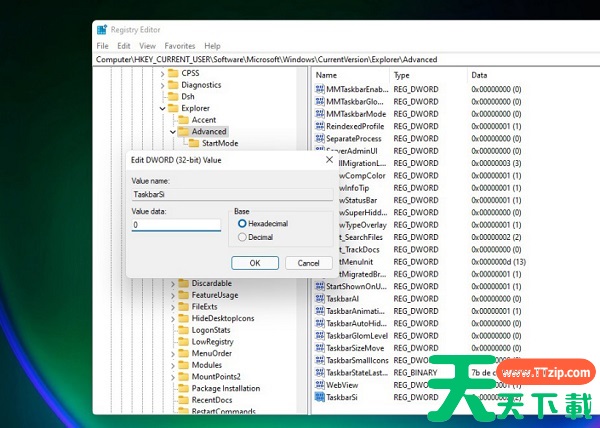Viewport: 600px width, 428px height.
Task: Expand the FeatureUsage tree node
Action: [x=173, y=296]
